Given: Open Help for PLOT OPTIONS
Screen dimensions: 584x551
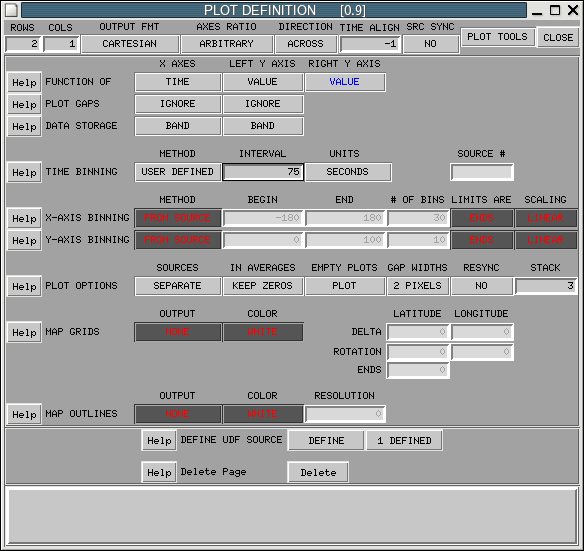Looking at the screenshot, I should [24, 286].
